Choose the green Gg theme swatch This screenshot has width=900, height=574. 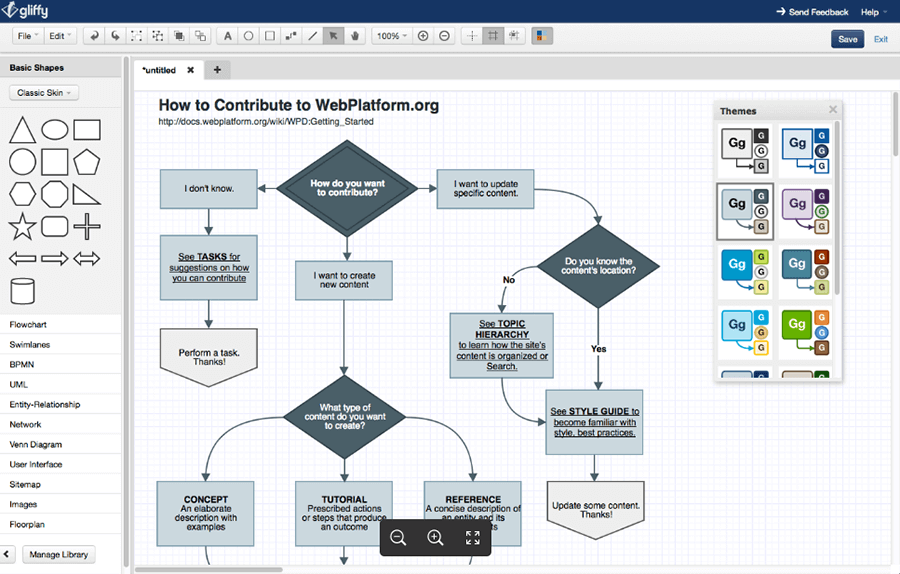(806, 332)
